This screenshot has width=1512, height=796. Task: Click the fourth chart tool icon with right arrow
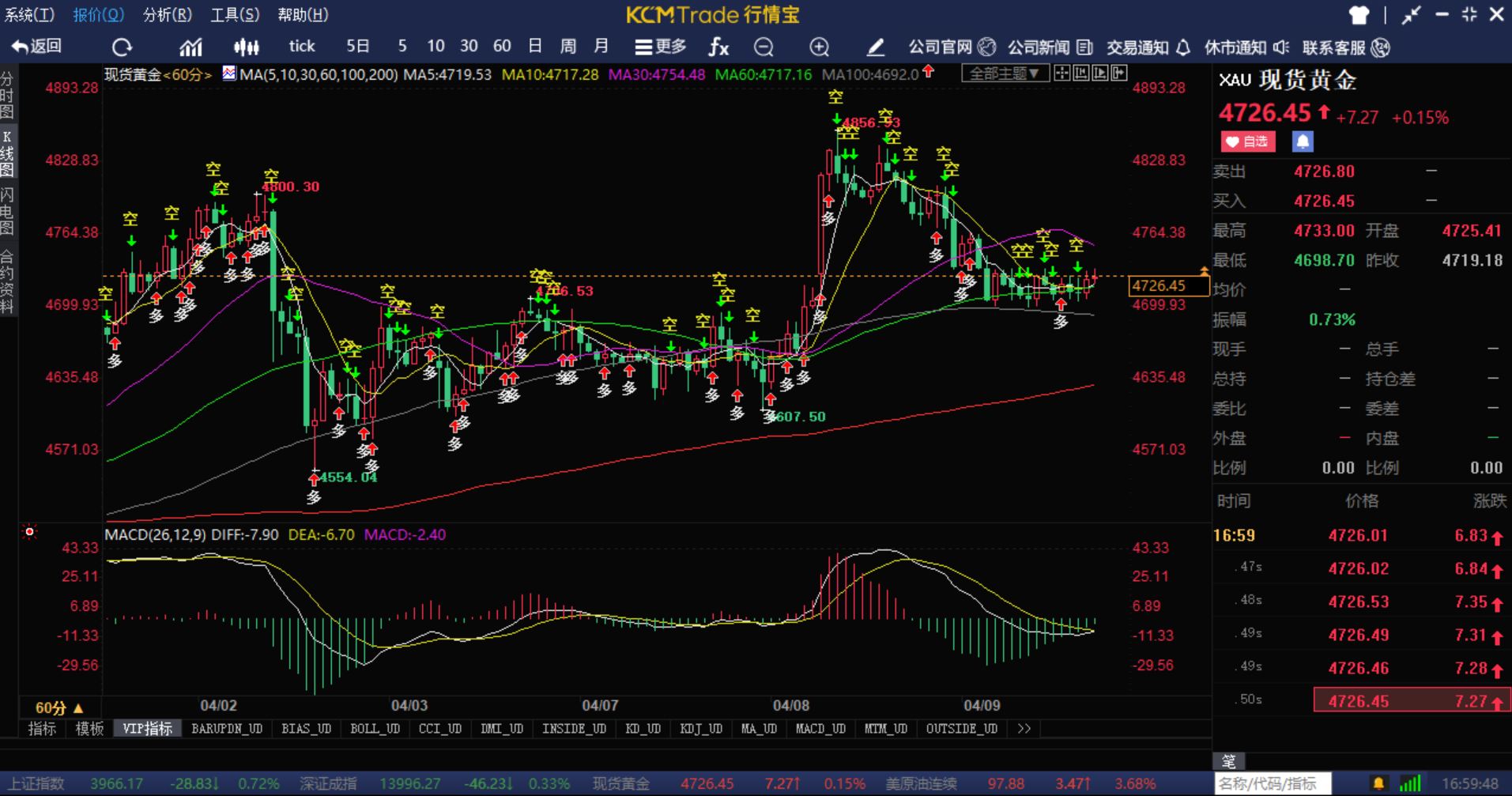tap(1118, 74)
